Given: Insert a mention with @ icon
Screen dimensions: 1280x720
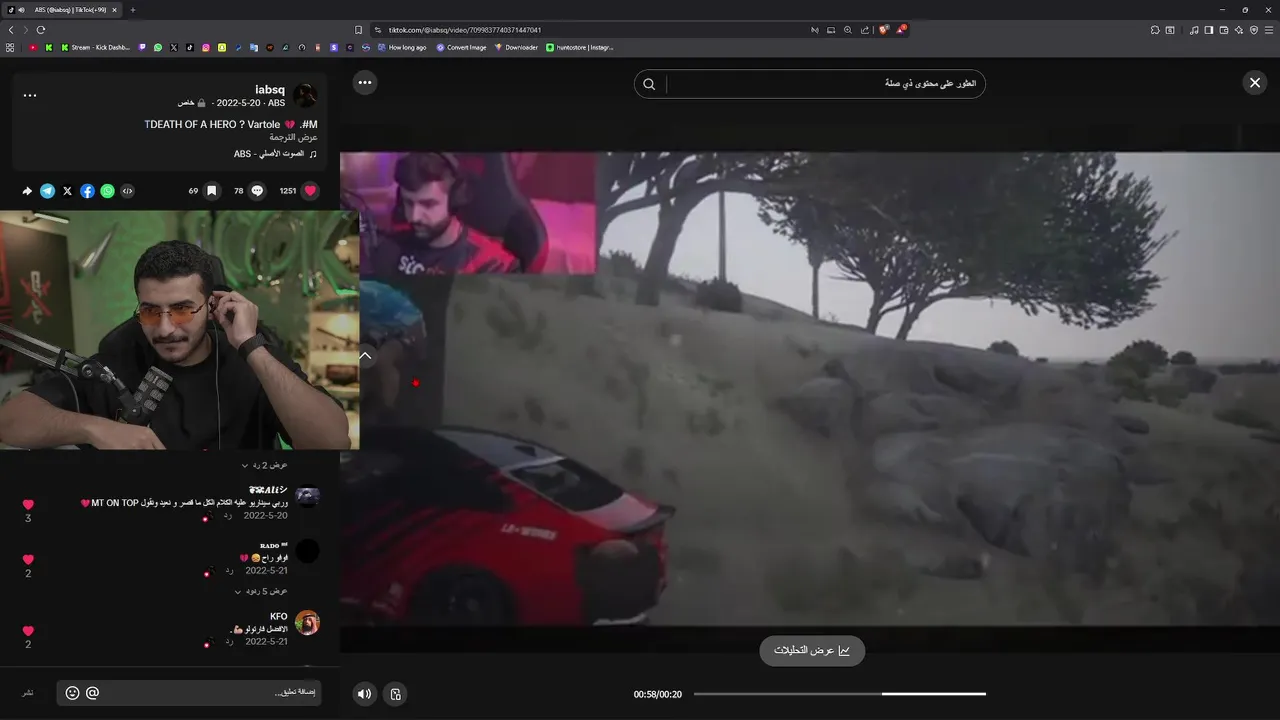Looking at the screenshot, I should [92, 693].
